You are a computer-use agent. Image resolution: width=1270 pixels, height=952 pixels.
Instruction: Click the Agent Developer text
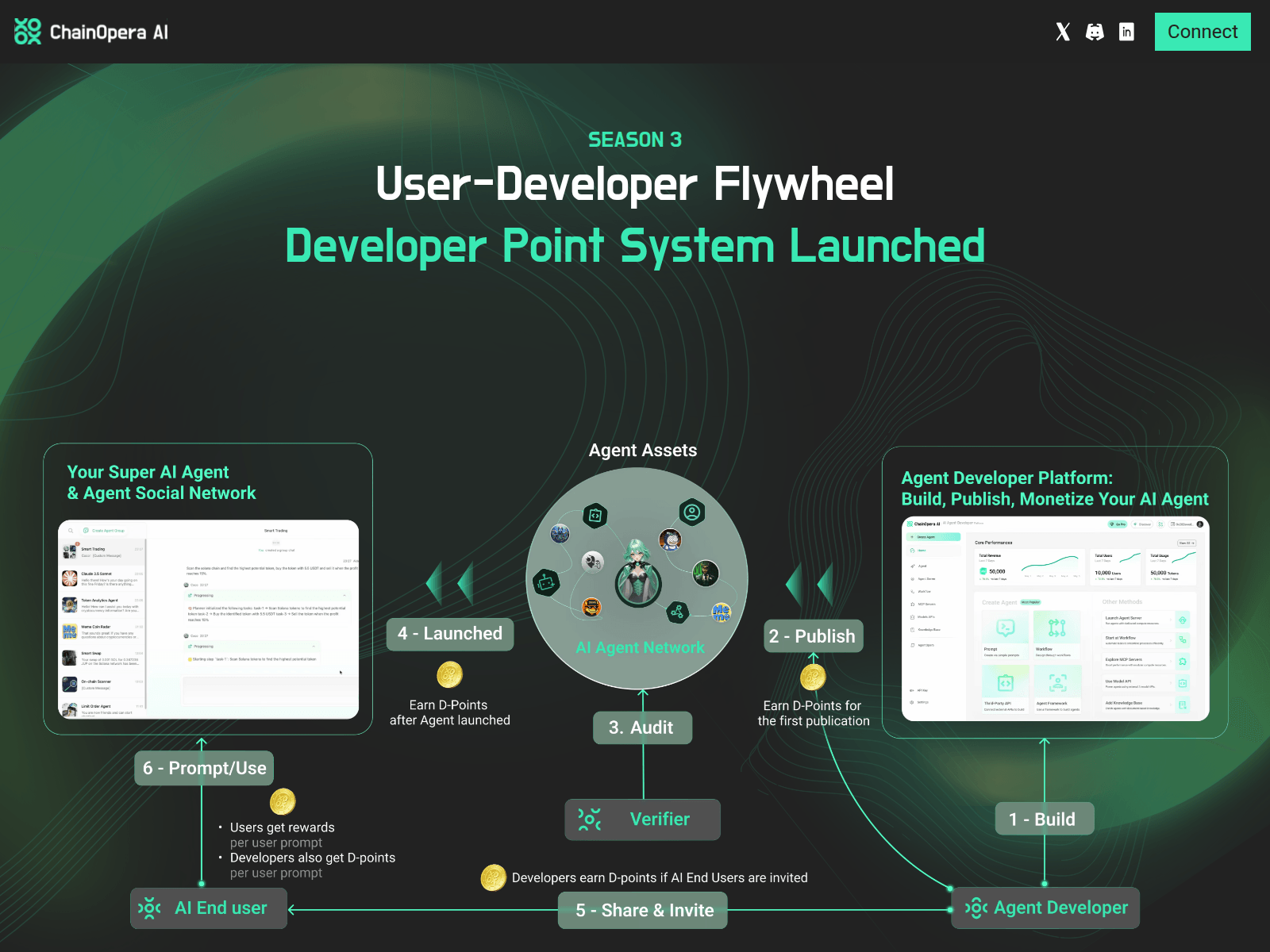[x=1060, y=908]
